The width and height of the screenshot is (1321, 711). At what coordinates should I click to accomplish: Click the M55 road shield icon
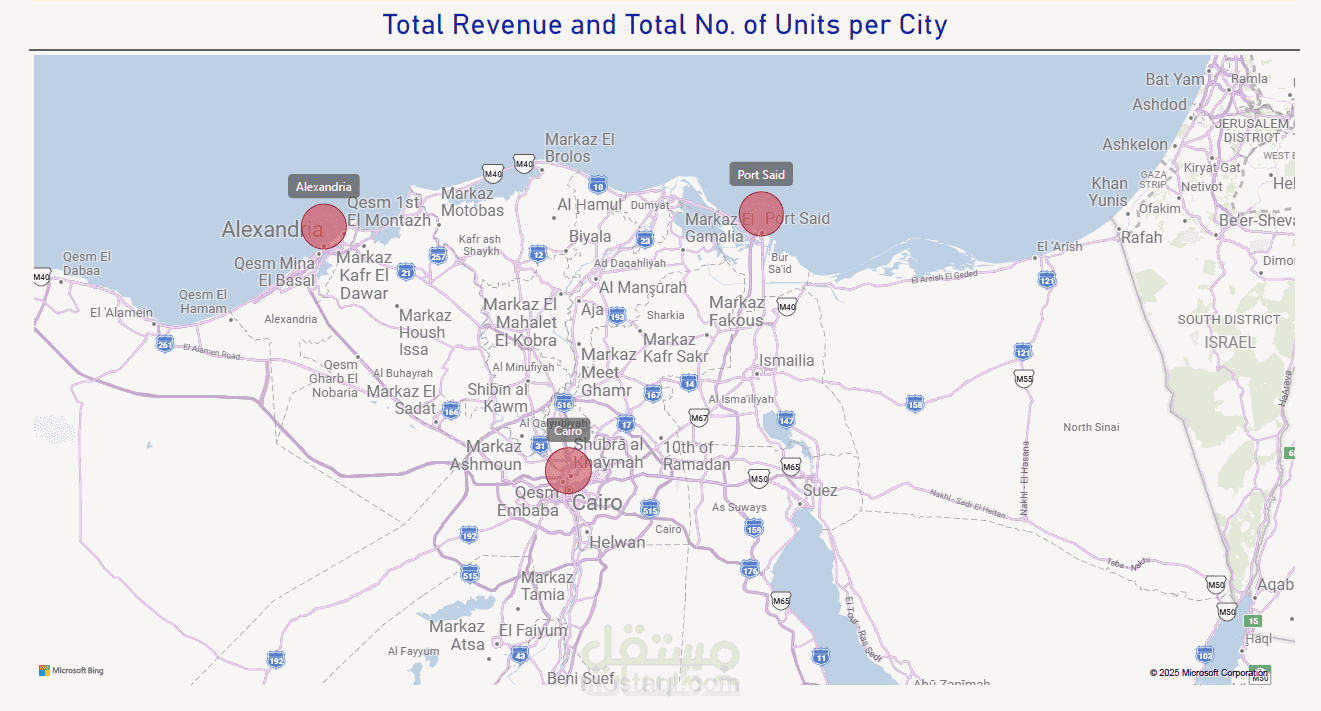coord(1023,379)
